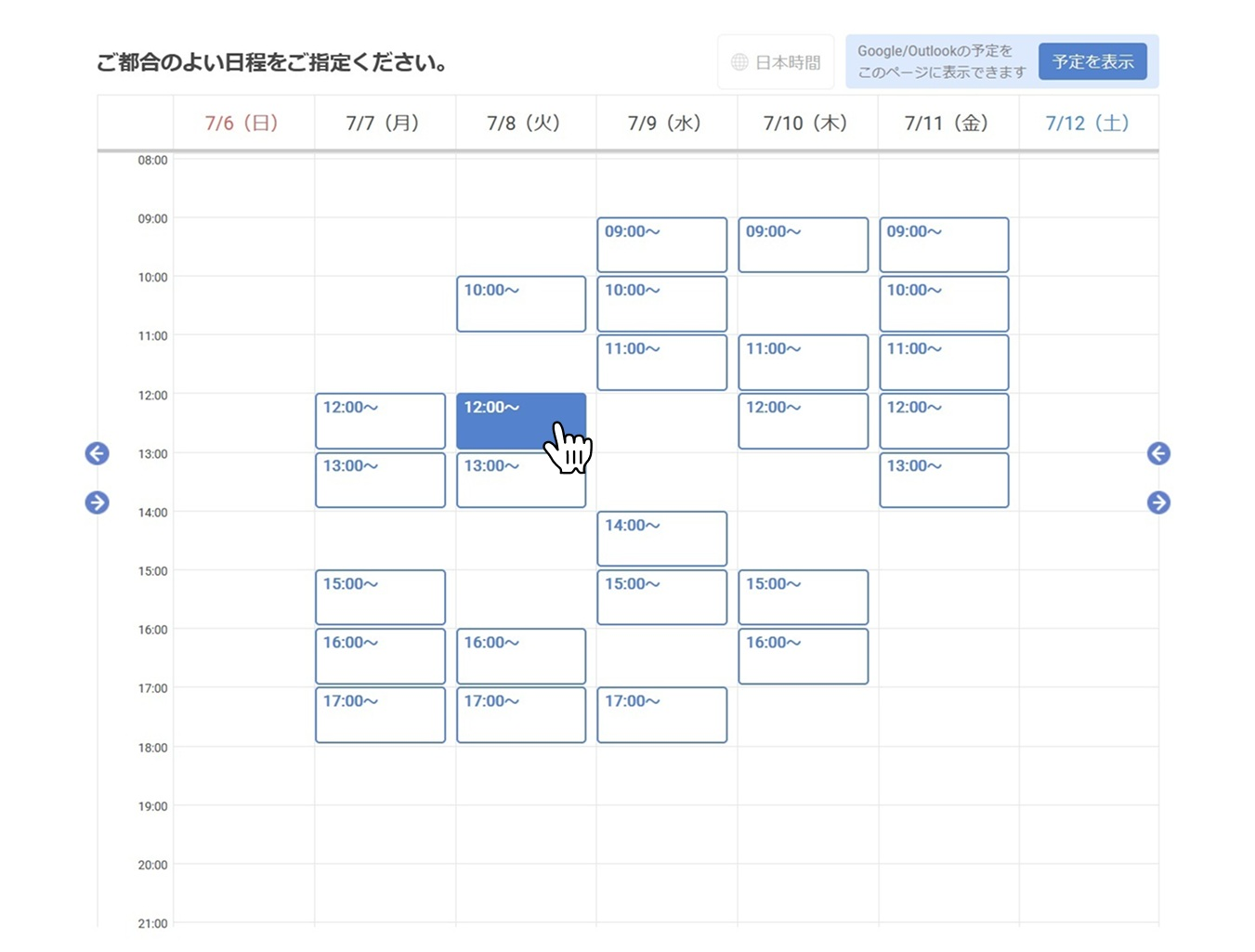Click the 予定を表示 button
The width and height of the screenshot is (1255, 952).
pos(1092,61)
